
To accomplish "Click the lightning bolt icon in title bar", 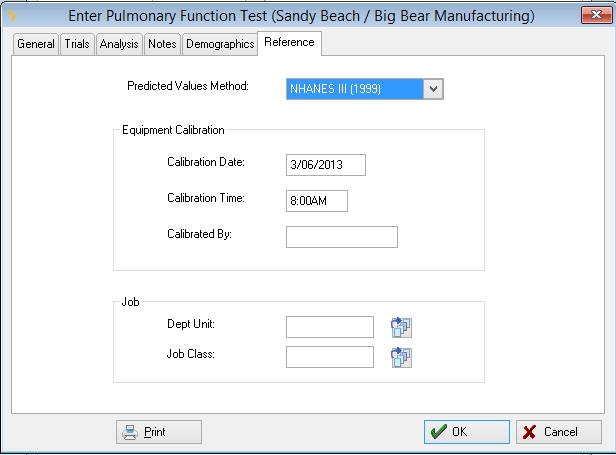I will tap(12, 15).
